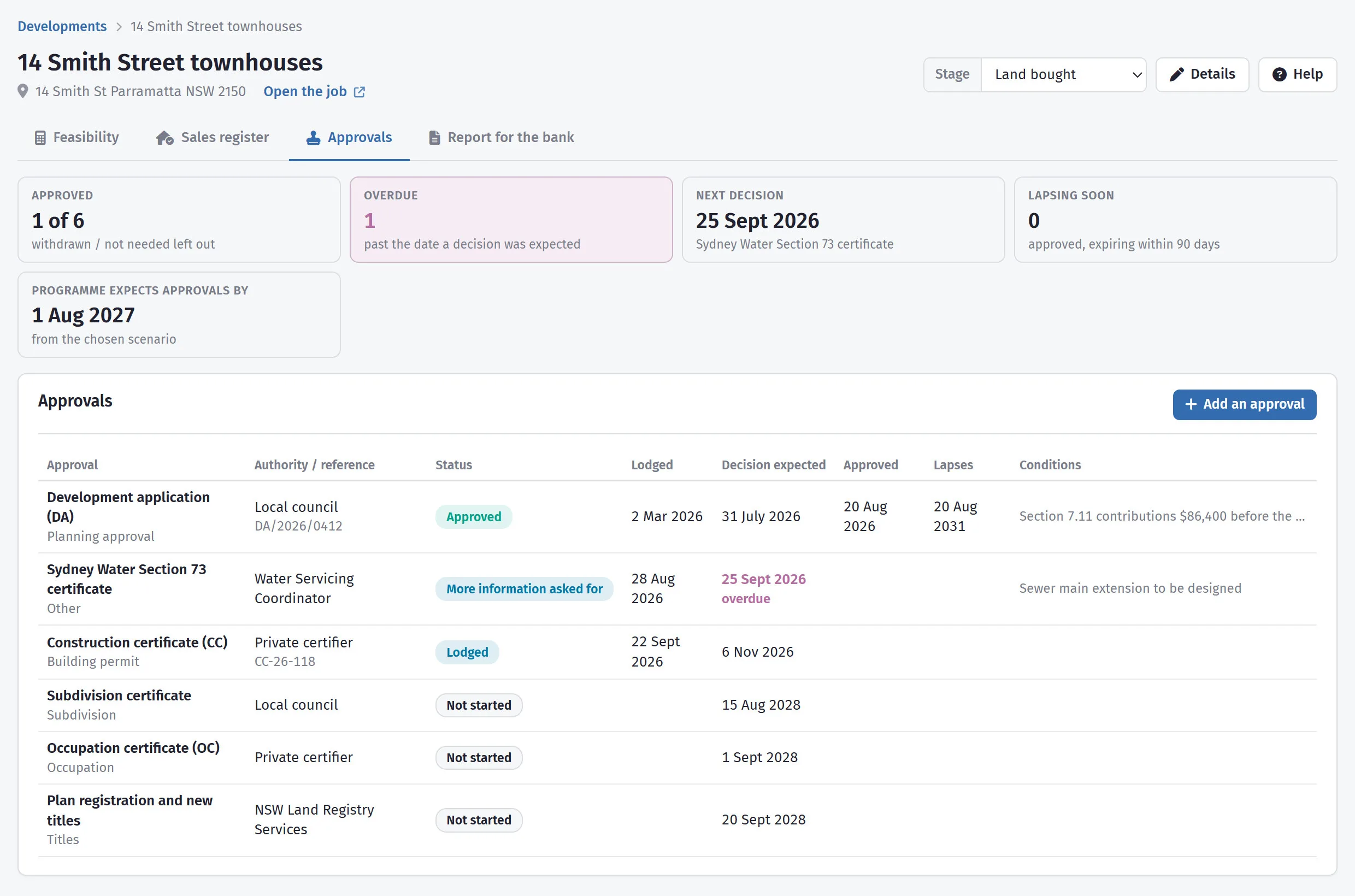Click the map pin icon beside the address

click(x=23, y=91)
